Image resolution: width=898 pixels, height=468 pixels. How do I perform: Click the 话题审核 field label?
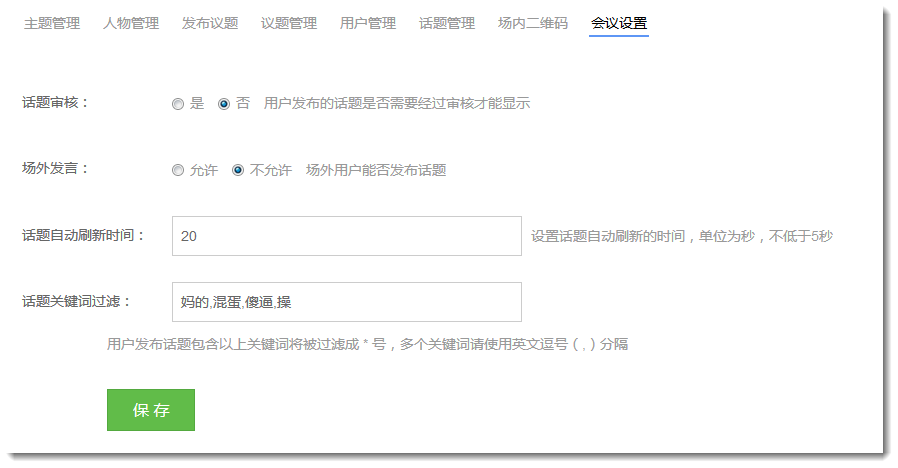(x=56, y=103)
